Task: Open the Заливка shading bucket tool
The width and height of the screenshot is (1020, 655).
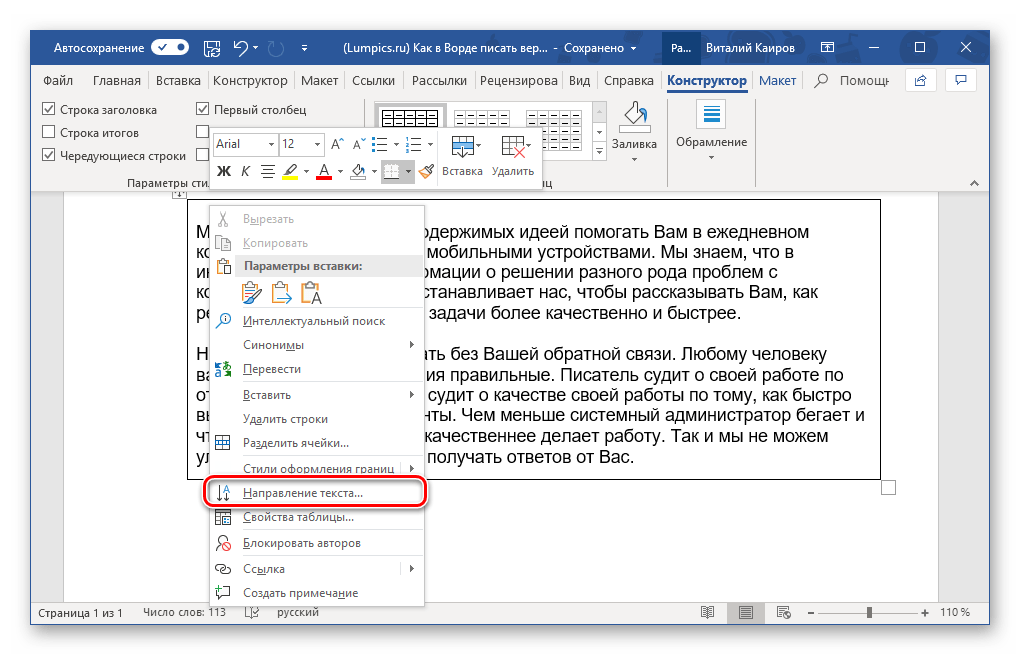Action: click(634, 130)
